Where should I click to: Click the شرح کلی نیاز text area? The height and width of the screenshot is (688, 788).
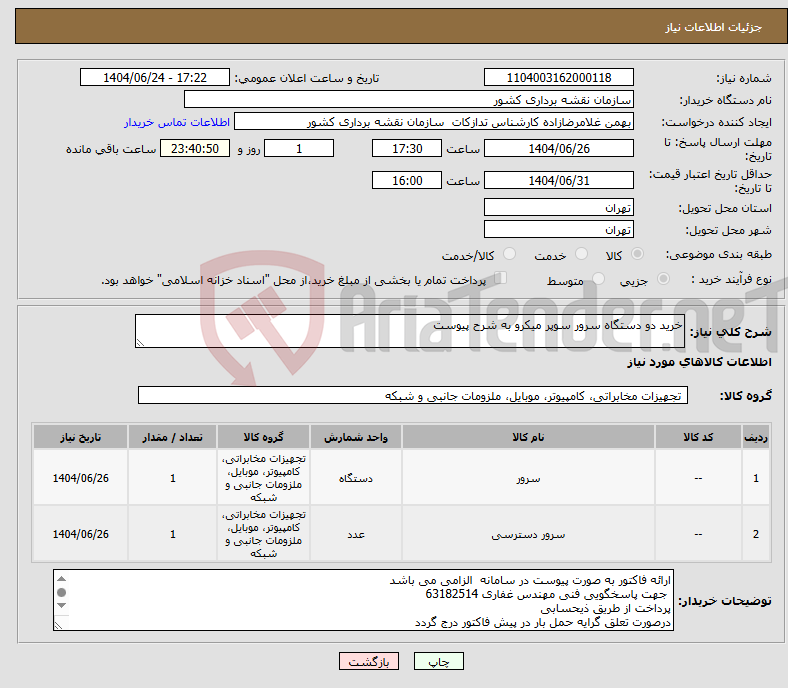[x=410, y=331]
